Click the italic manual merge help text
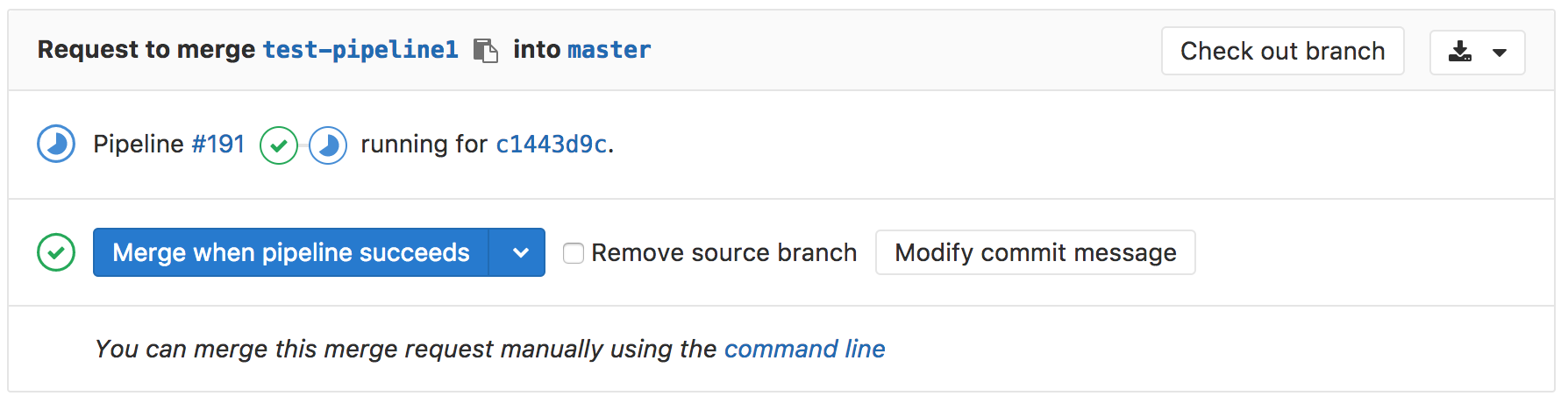Image resolution: width=1568 pixels, height=403 pixels. point(405,349)
